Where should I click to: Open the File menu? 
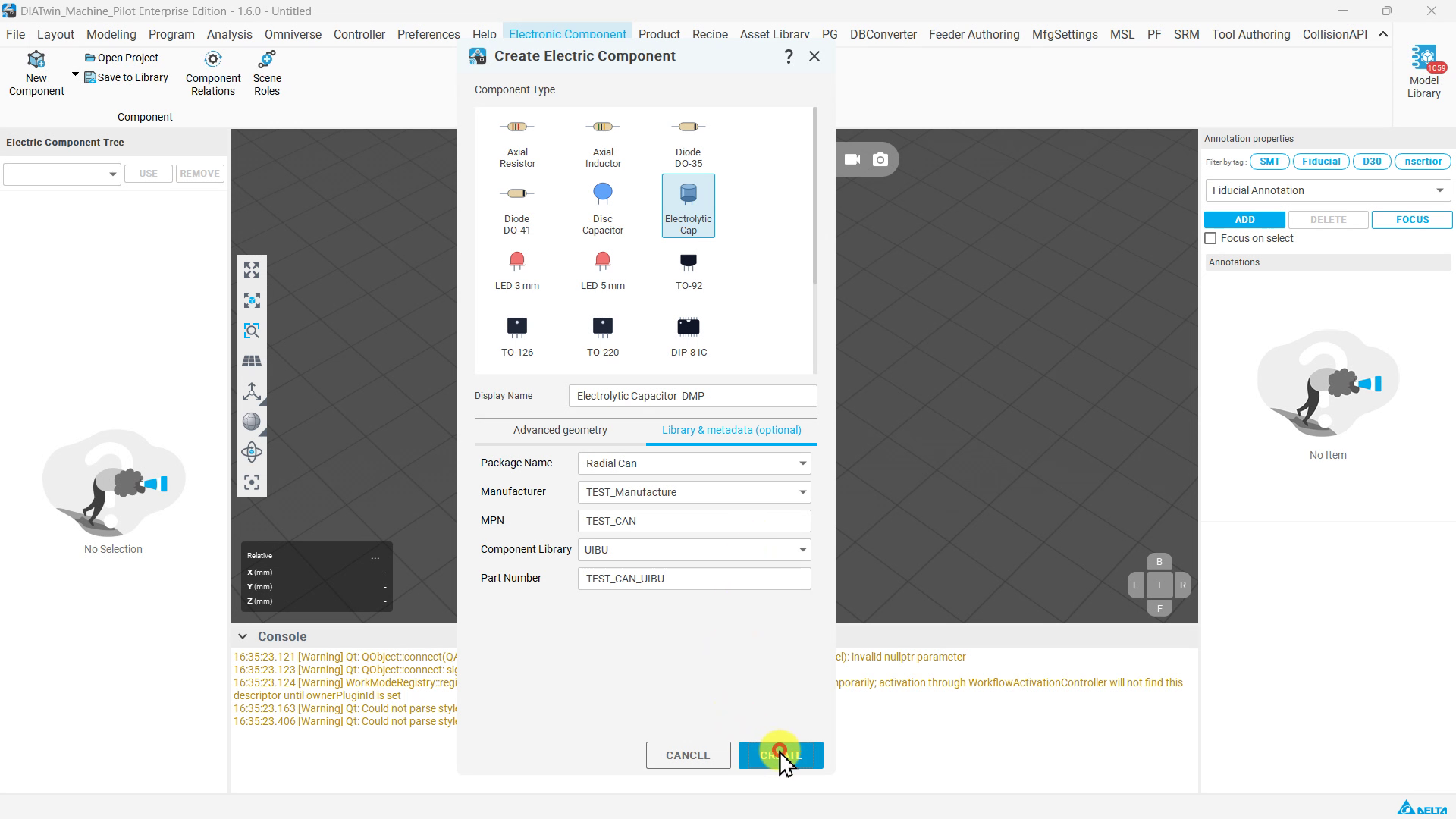coord(15,35)
